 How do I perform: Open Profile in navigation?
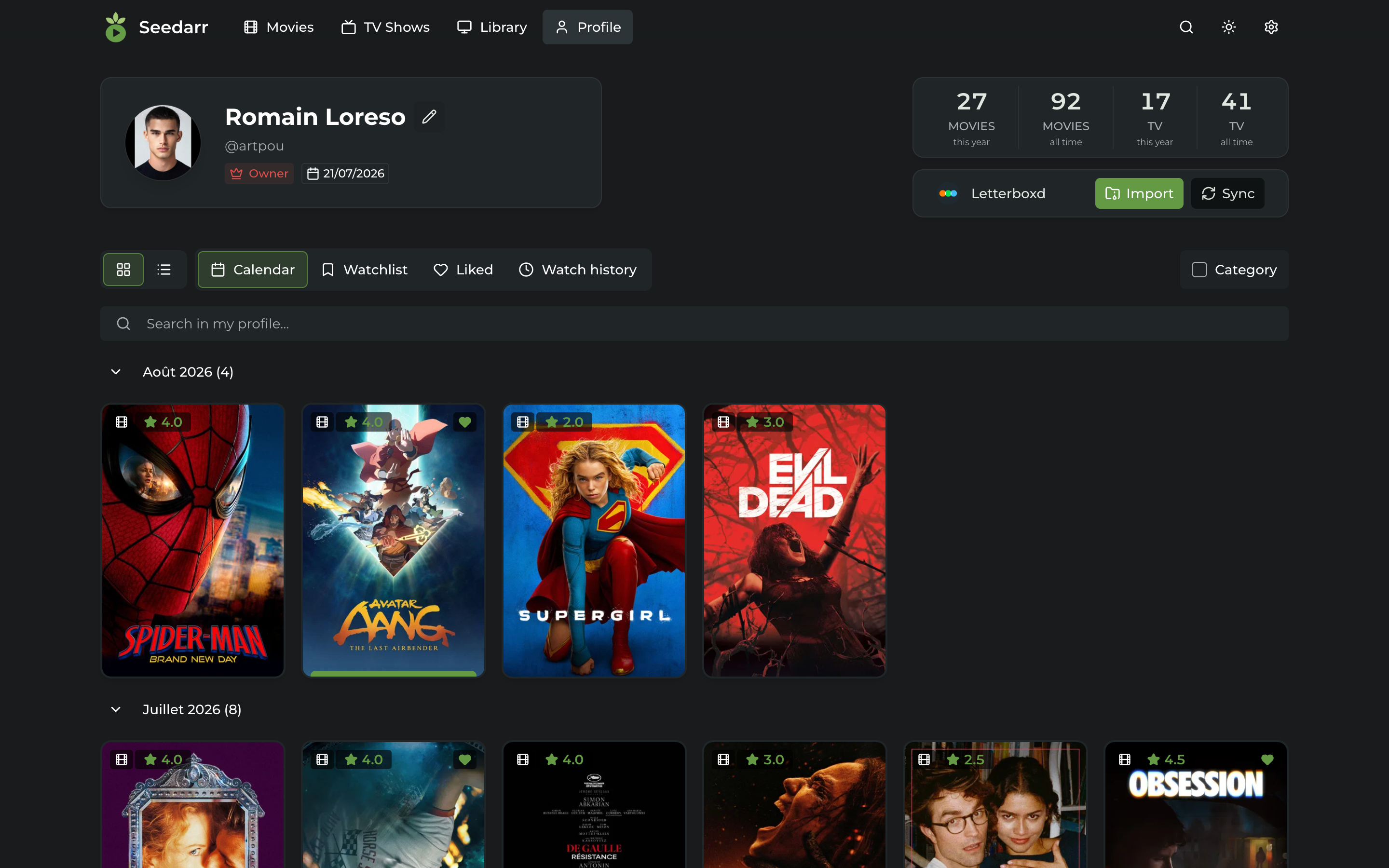[x=587, y=27]
